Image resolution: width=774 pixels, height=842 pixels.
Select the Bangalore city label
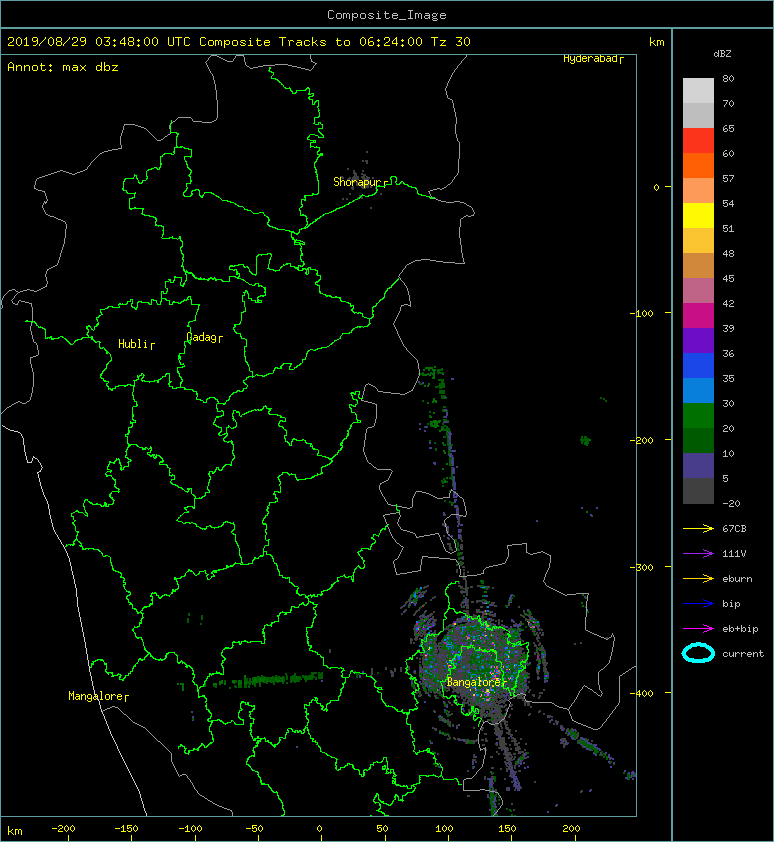pyautogui.click(x=477, y=683)
